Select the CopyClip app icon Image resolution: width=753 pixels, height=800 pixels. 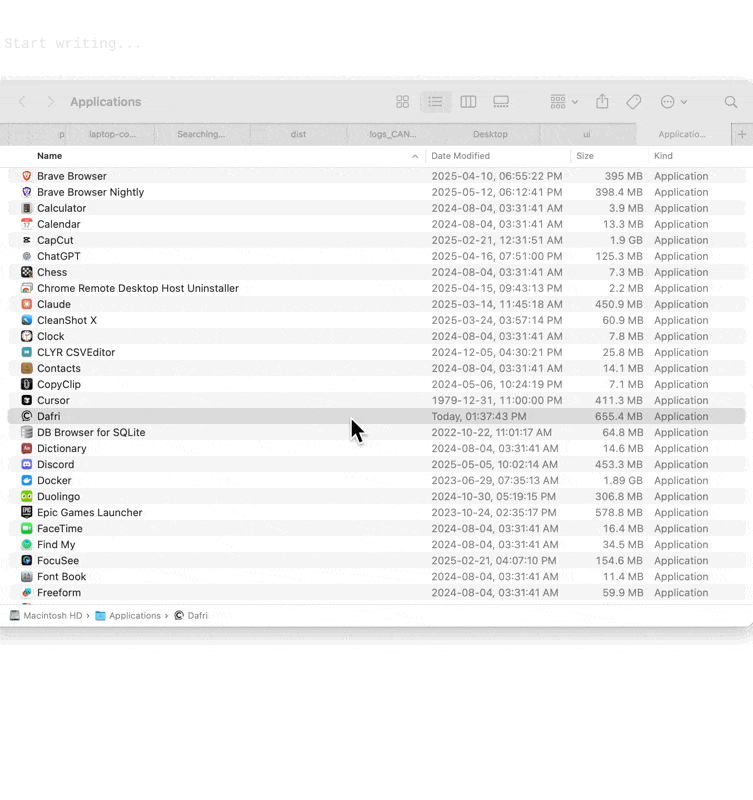click(27, 384)
